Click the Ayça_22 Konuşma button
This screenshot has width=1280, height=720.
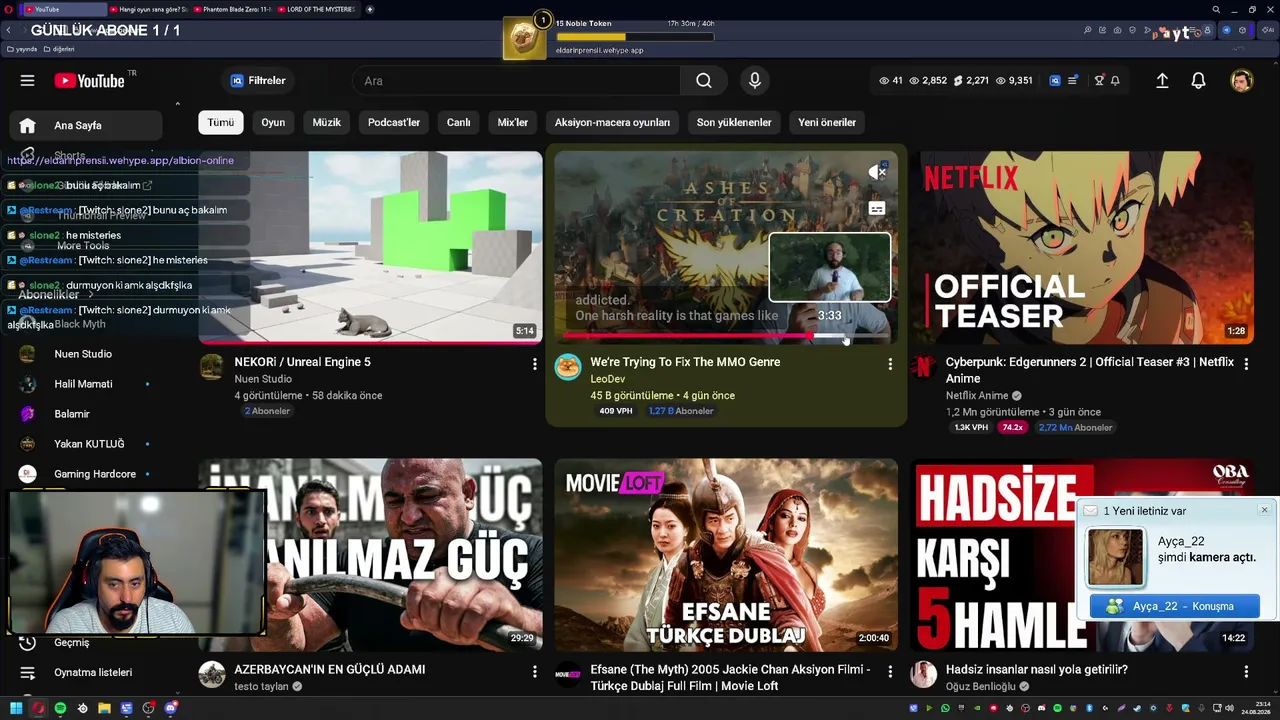tap(1174, 606)
